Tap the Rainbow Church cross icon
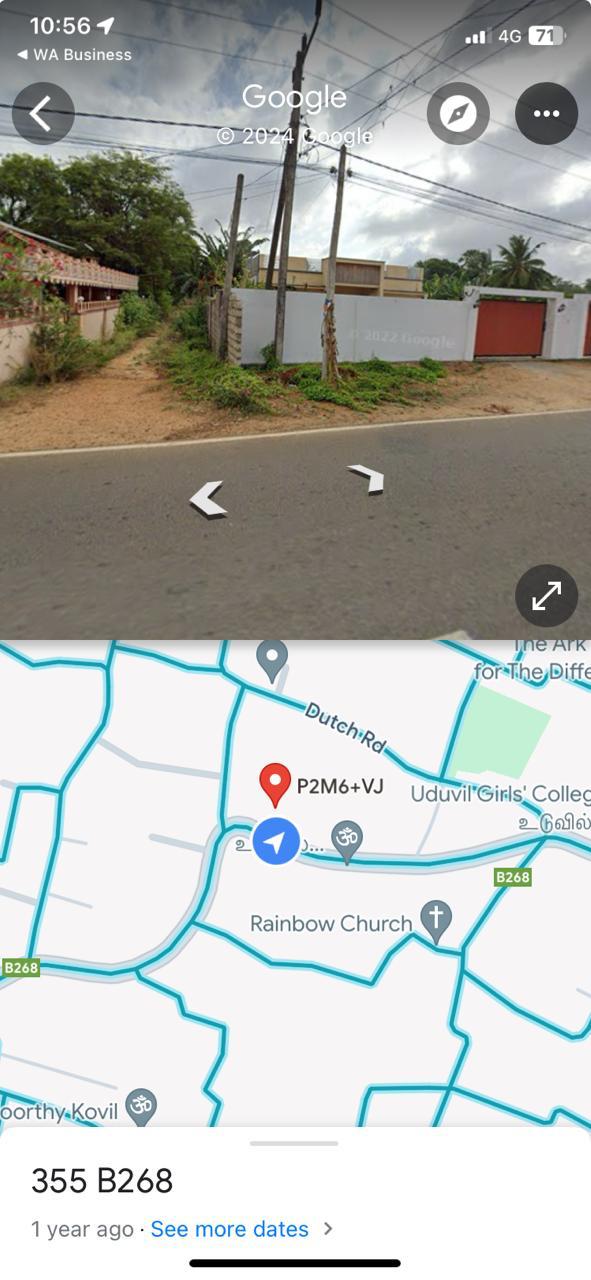Image resolution: width=591 pixels, height=1280 pixels. point(436,920)
